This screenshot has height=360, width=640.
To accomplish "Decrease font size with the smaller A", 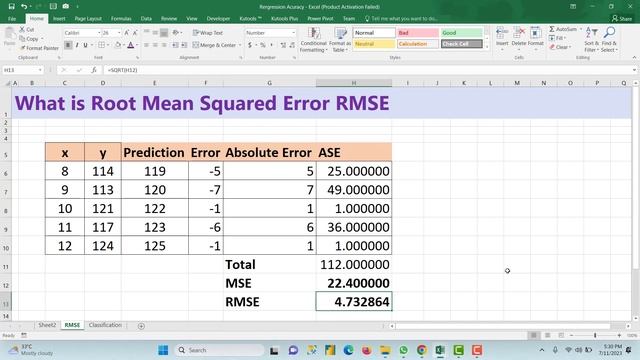I will (135, 33).
